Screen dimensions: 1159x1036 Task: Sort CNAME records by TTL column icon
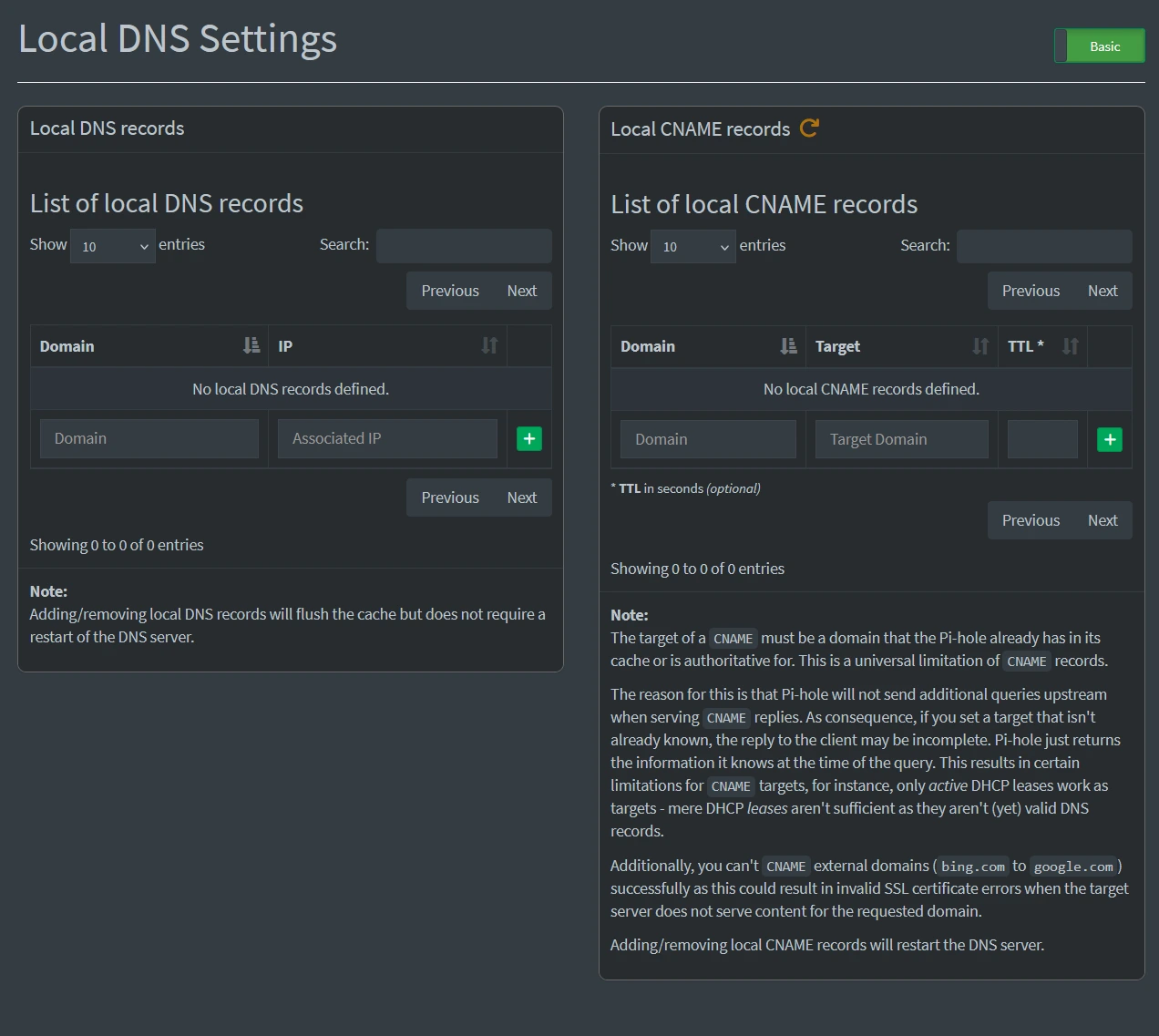coord(1071,346)
